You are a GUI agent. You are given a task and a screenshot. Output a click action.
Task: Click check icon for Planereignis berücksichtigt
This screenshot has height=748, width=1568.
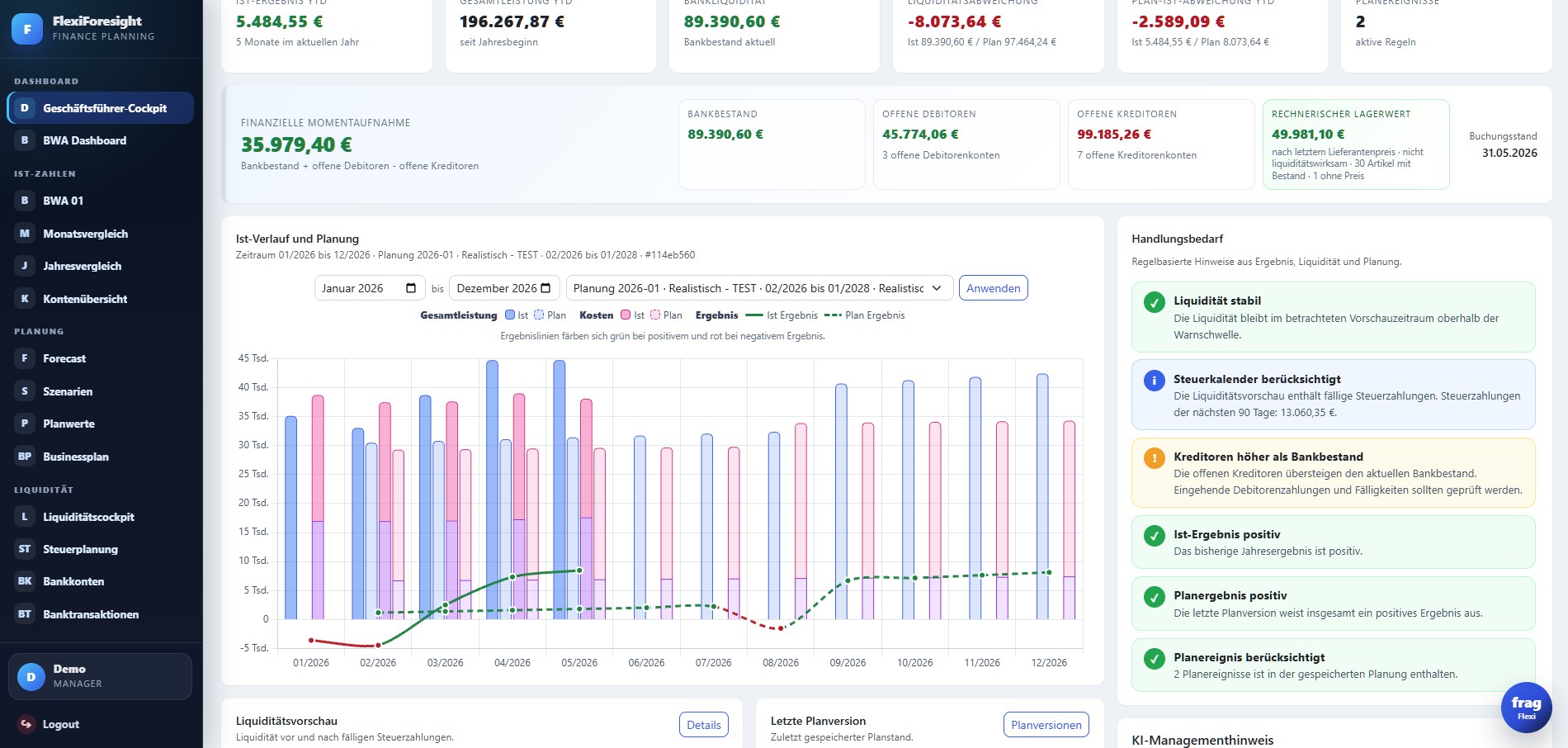coord(1154,659)
